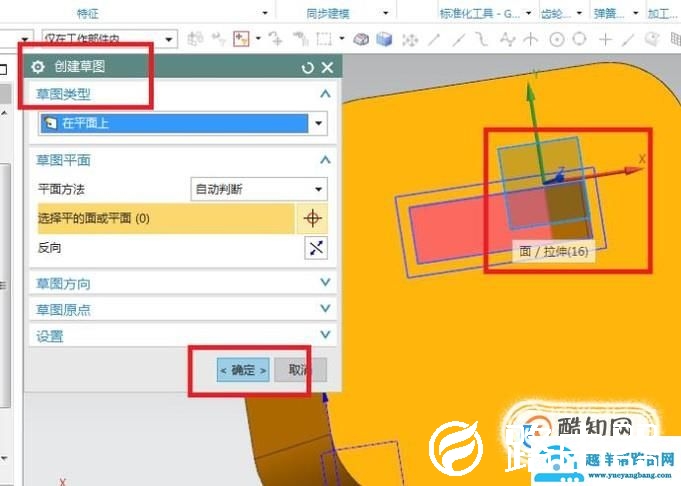681x486 pixels.
Task: Click the grey icon left of the dashed rectangle
Action: (x=300, y=39)
